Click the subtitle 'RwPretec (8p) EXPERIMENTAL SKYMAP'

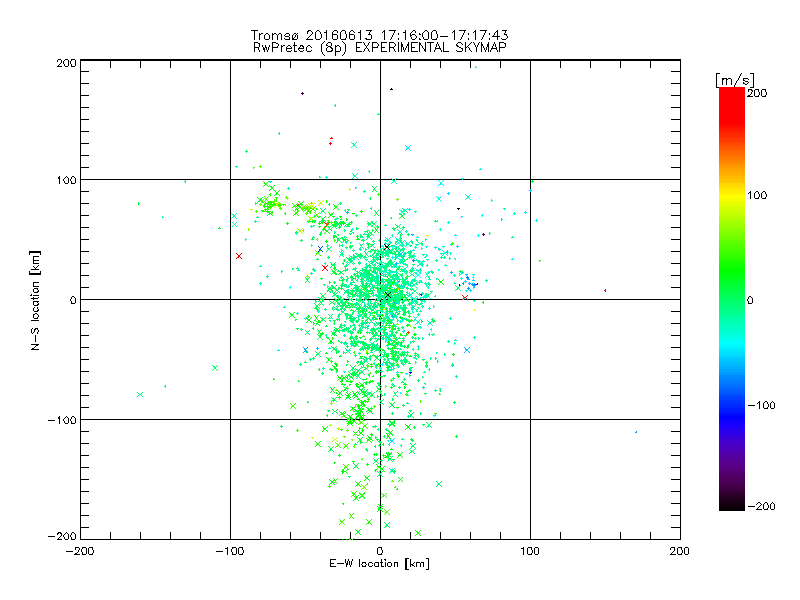tap(379, 48)
